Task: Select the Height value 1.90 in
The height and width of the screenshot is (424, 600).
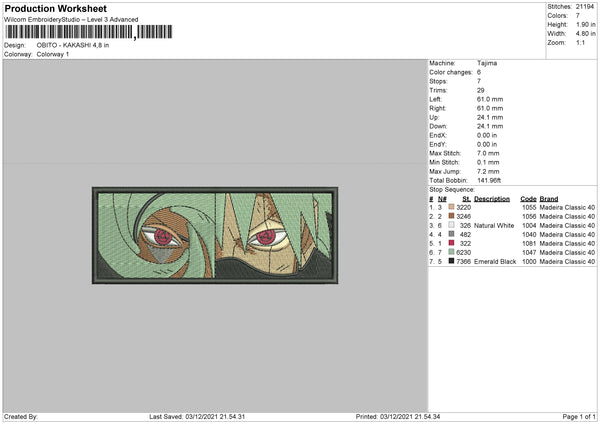Action: pos(585,24)
